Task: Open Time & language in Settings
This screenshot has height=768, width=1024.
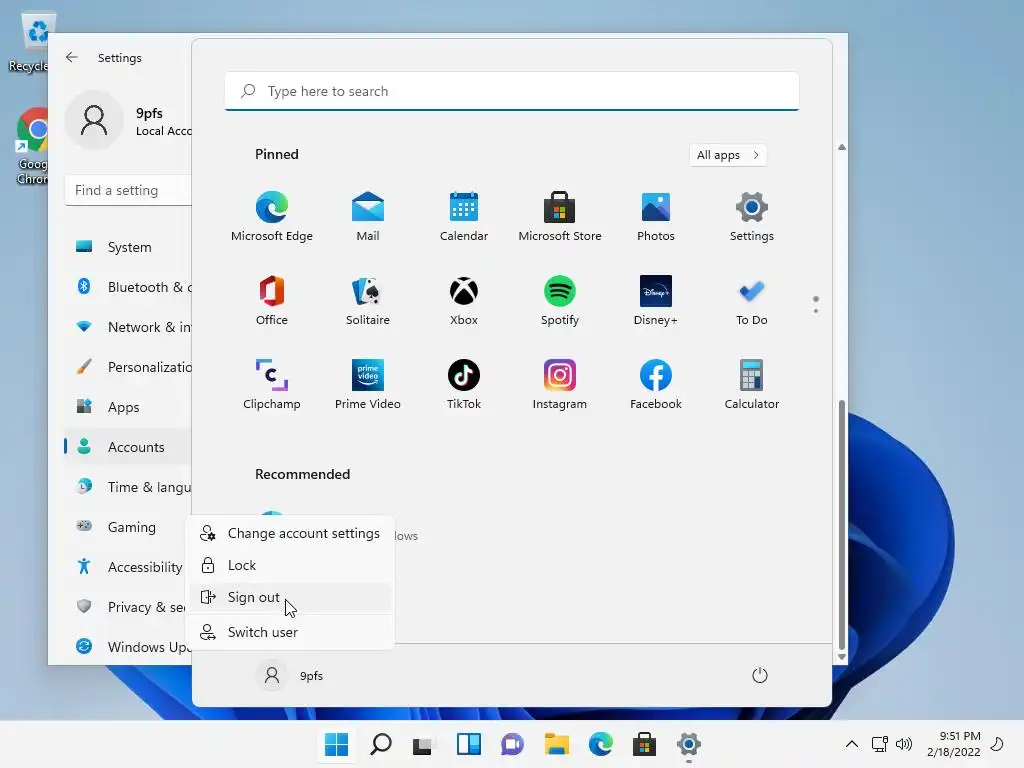Action: [128, 487]
